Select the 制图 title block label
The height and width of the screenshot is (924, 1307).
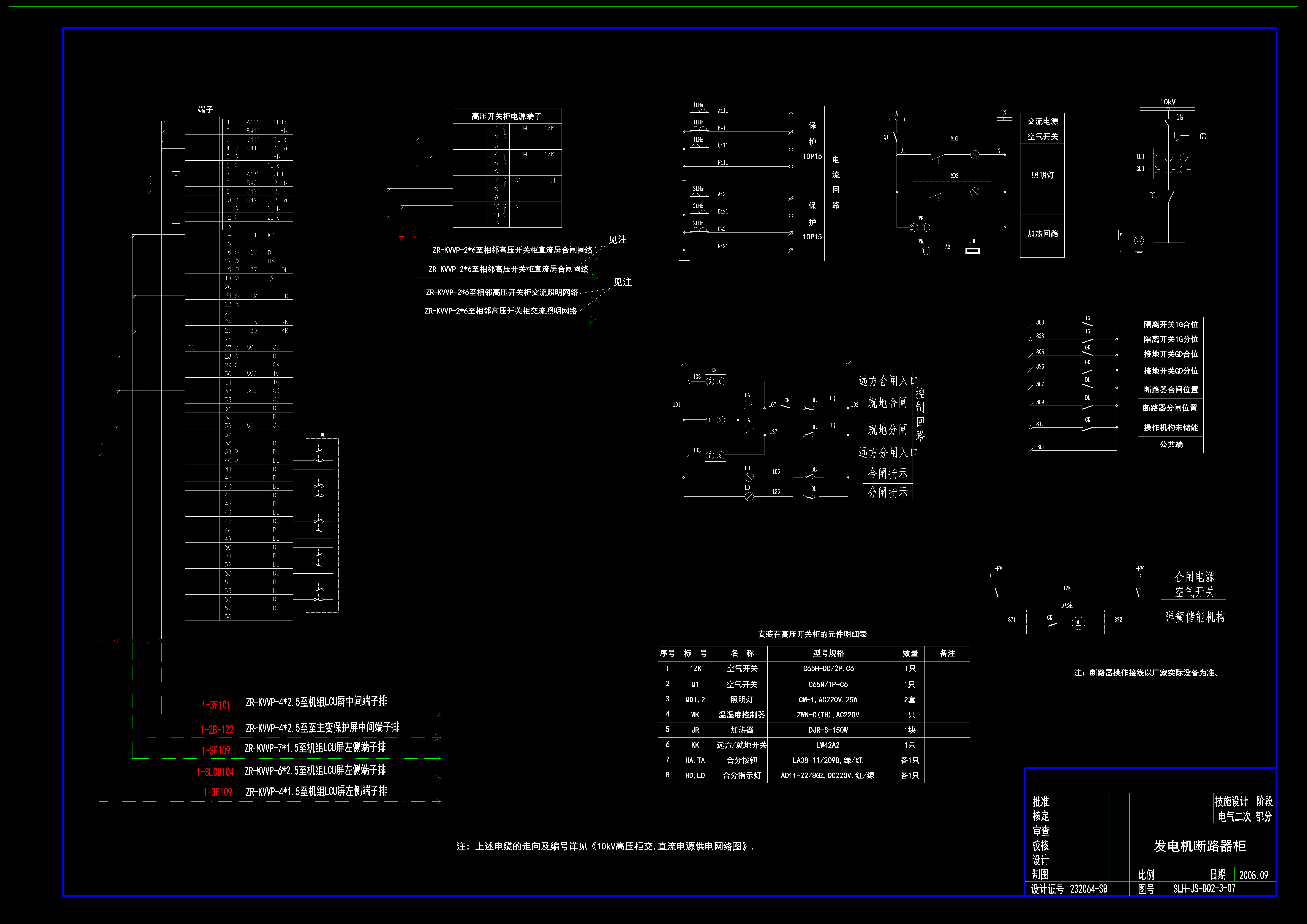pos(1041,874)
